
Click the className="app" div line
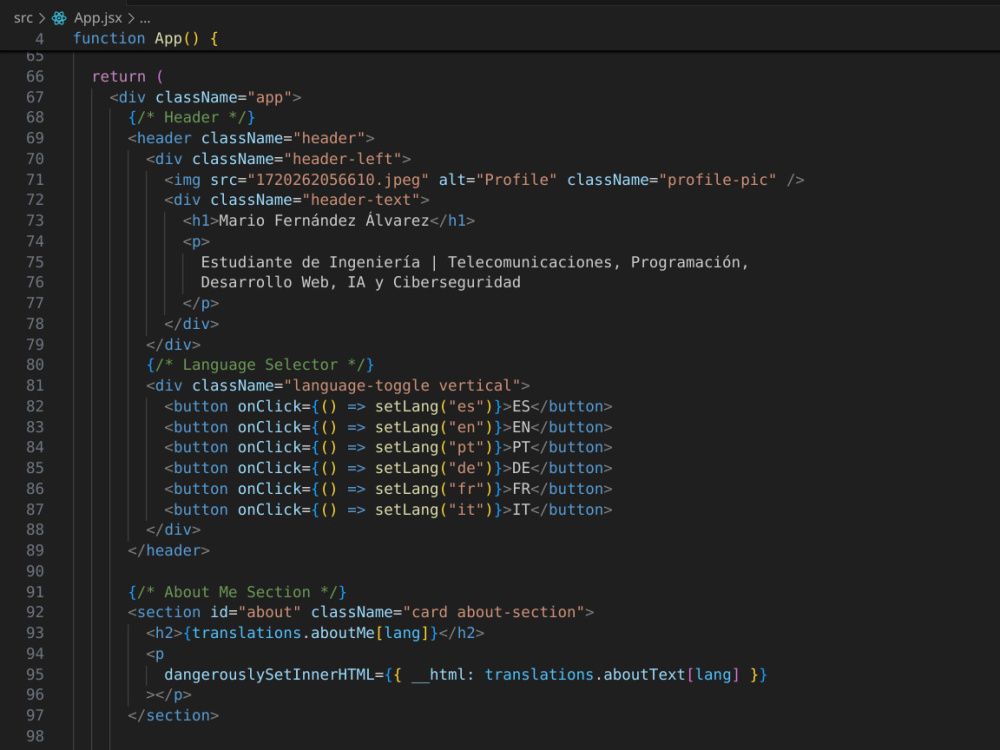[205, 97]
